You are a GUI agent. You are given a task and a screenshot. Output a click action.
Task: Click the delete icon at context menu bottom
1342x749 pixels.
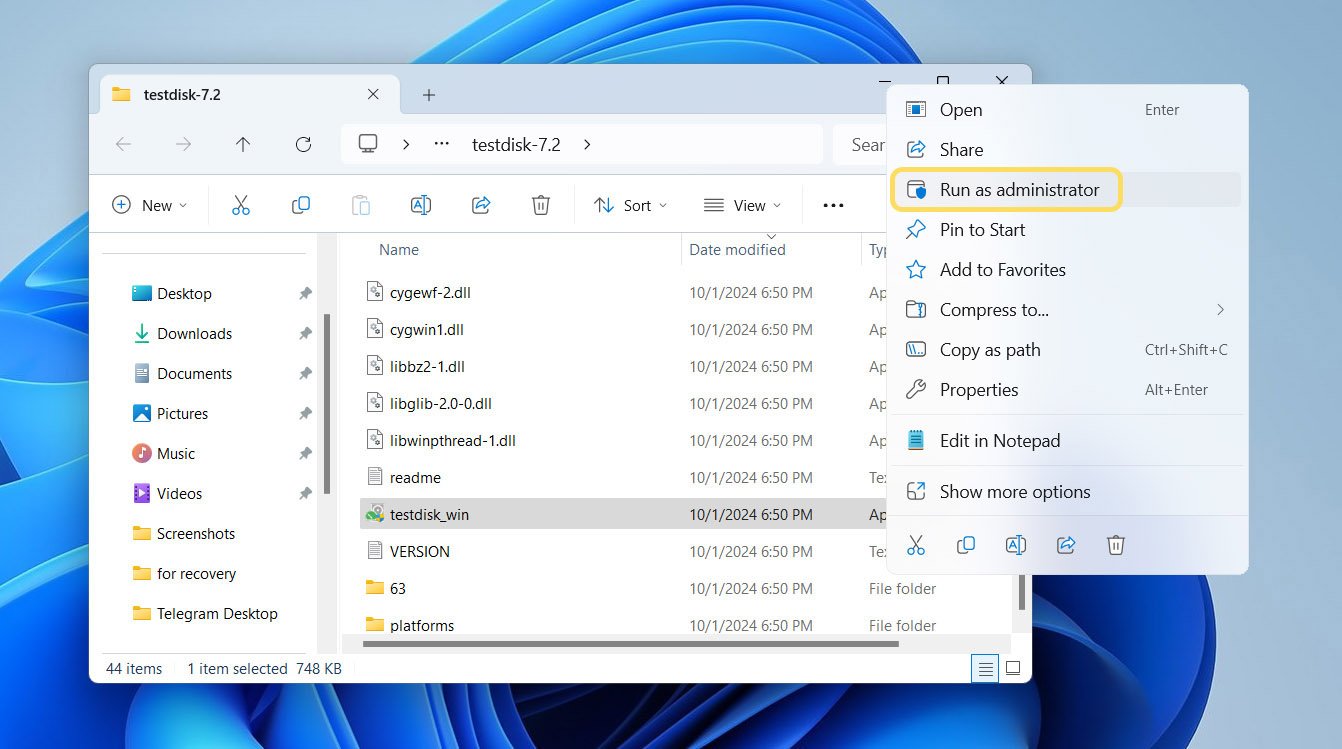[1116, 545]
